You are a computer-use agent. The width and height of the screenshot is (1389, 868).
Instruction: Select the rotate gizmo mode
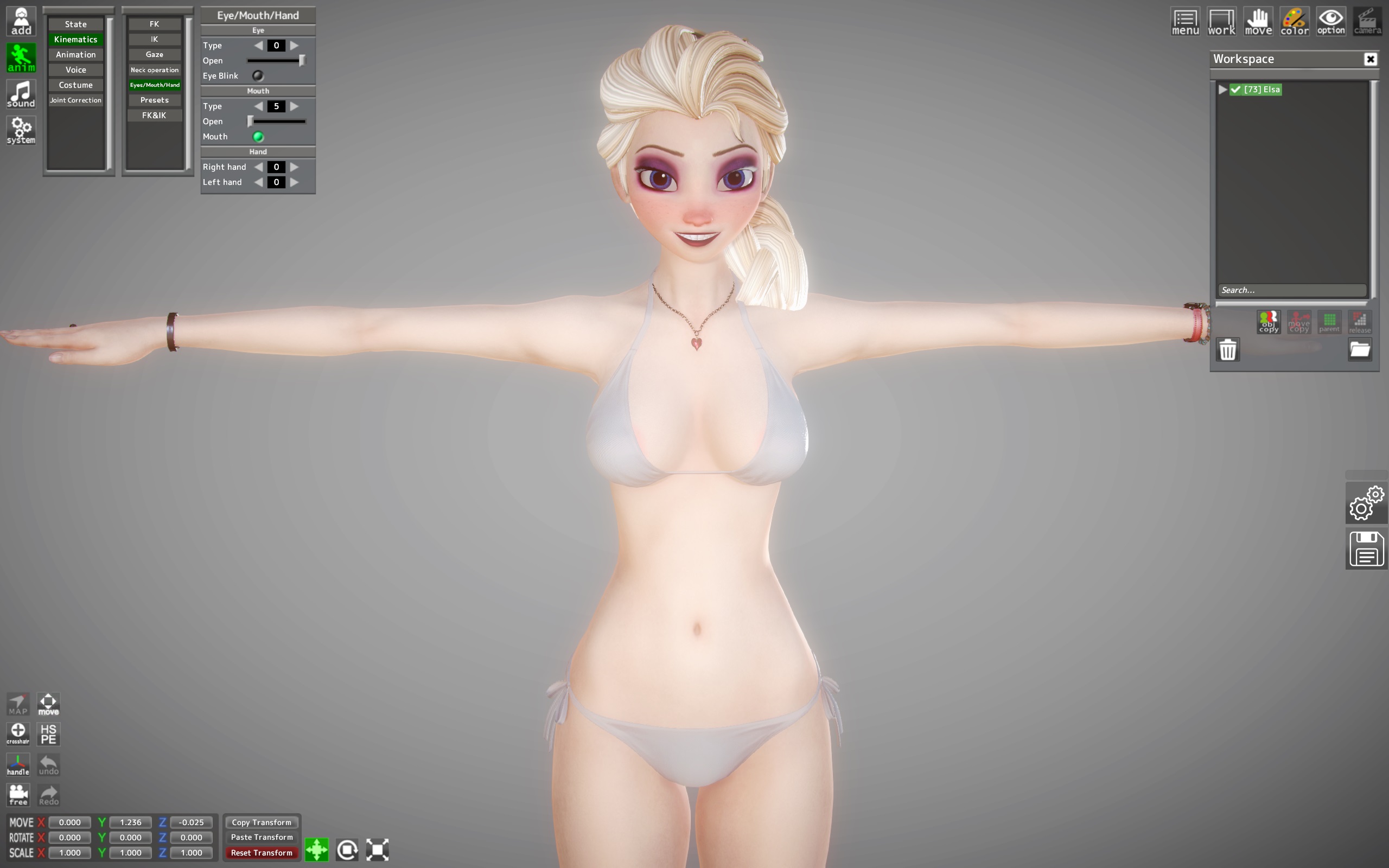coord(347,850)
